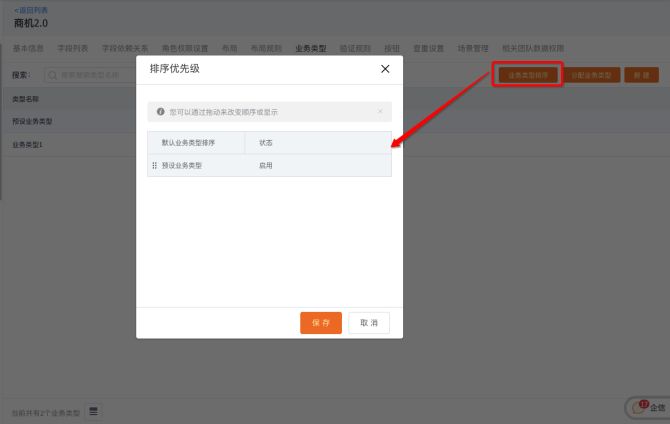Switch to the 基本信息 tab
This screenshot has height=424, width=670.
tap(28, 48)
